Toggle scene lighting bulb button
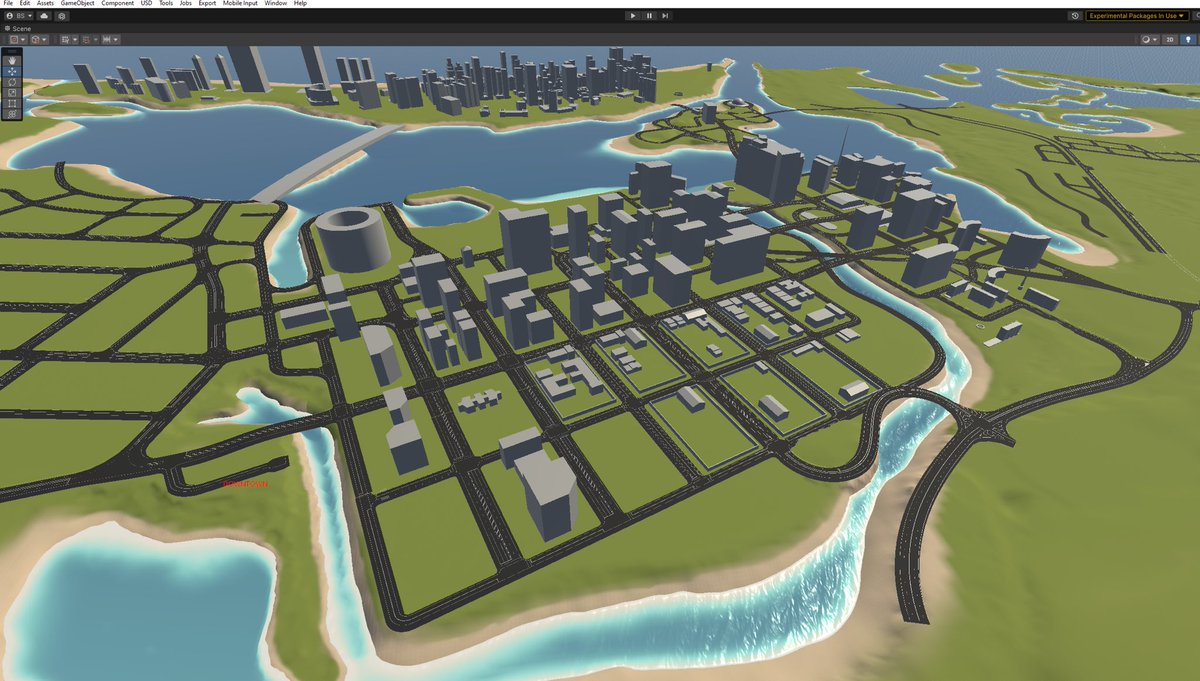 pos(1188,40)
